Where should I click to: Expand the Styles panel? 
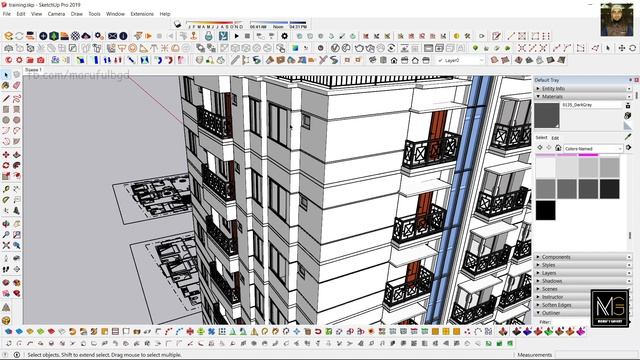click(x=584, y=265)
